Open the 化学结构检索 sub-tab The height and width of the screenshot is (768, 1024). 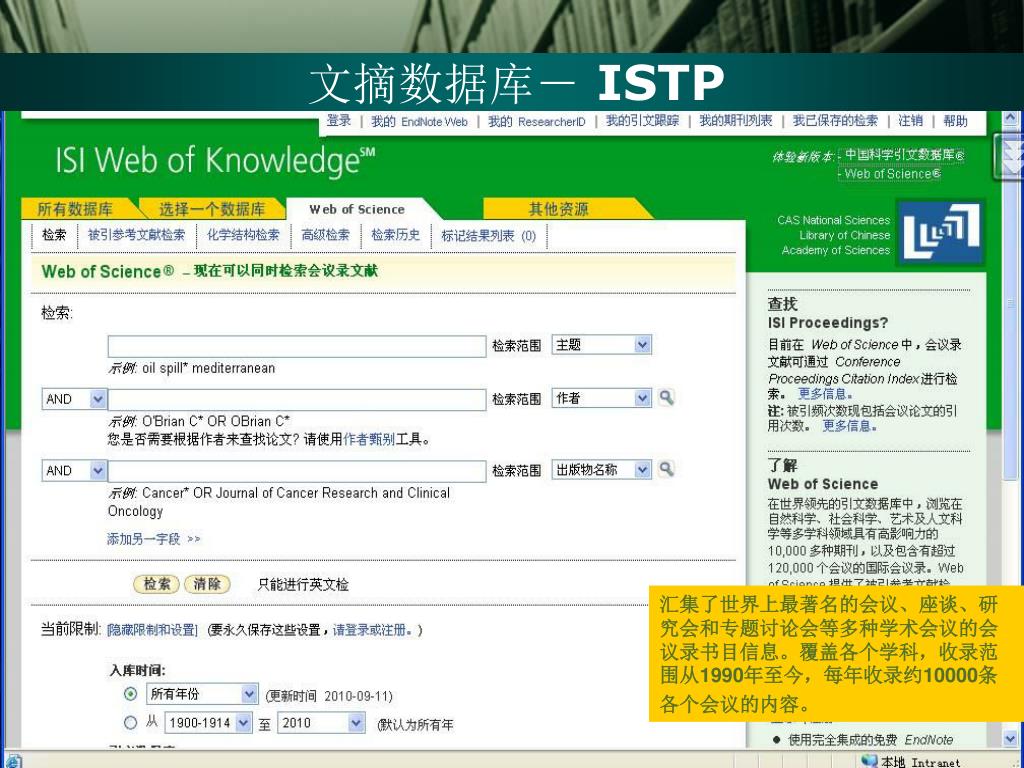coord(243,234)
